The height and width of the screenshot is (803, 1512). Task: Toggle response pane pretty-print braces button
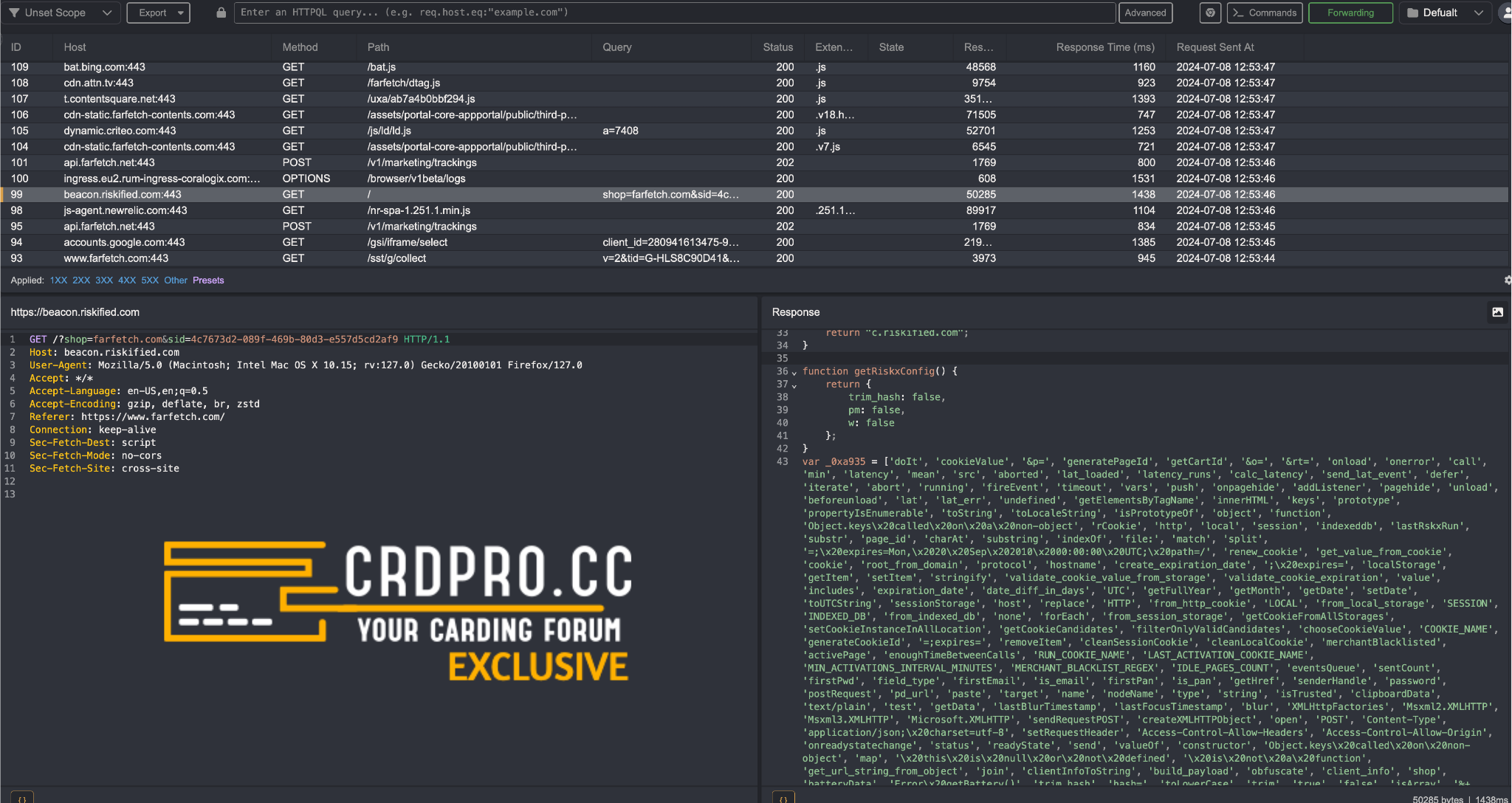(783, 798)
